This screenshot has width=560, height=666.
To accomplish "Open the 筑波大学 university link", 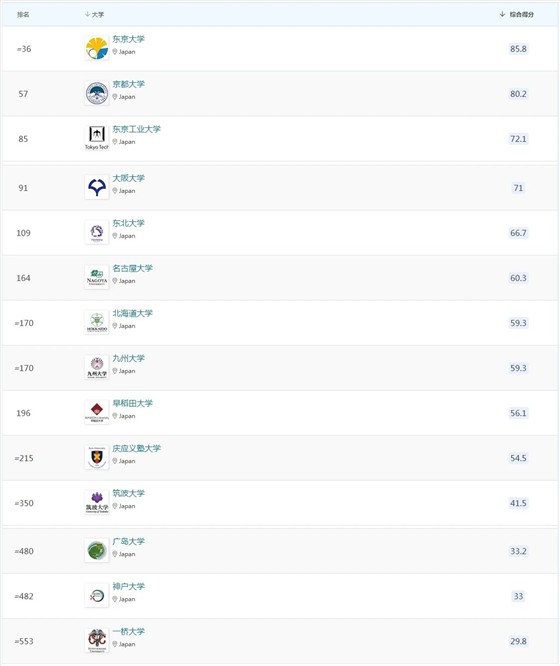I will (128, 494).
